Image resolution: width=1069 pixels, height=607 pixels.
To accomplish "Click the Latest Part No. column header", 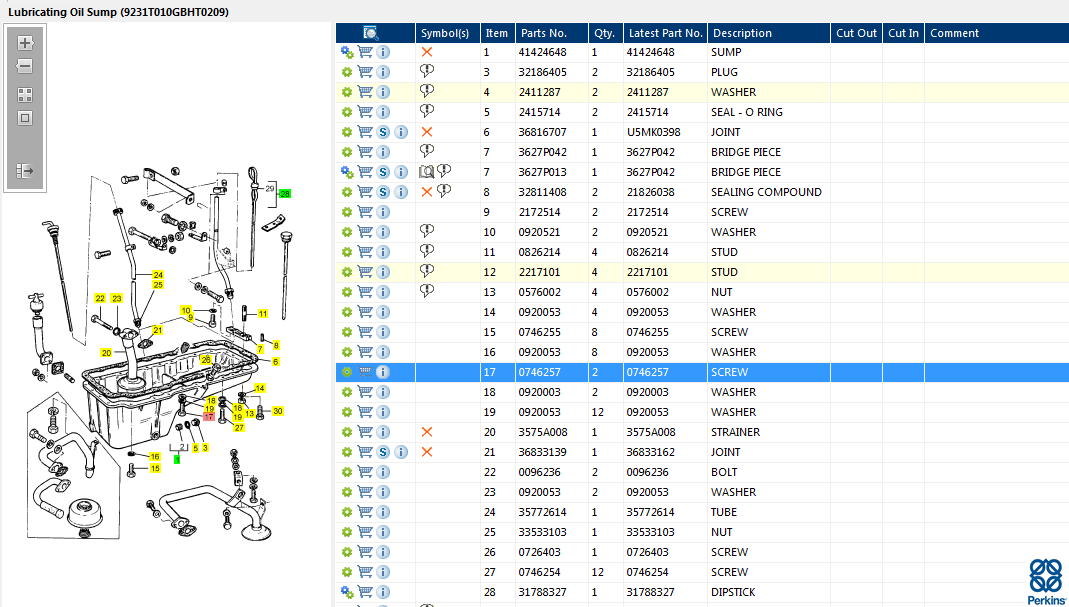I will pyautogui.click(x=665, y=33).
